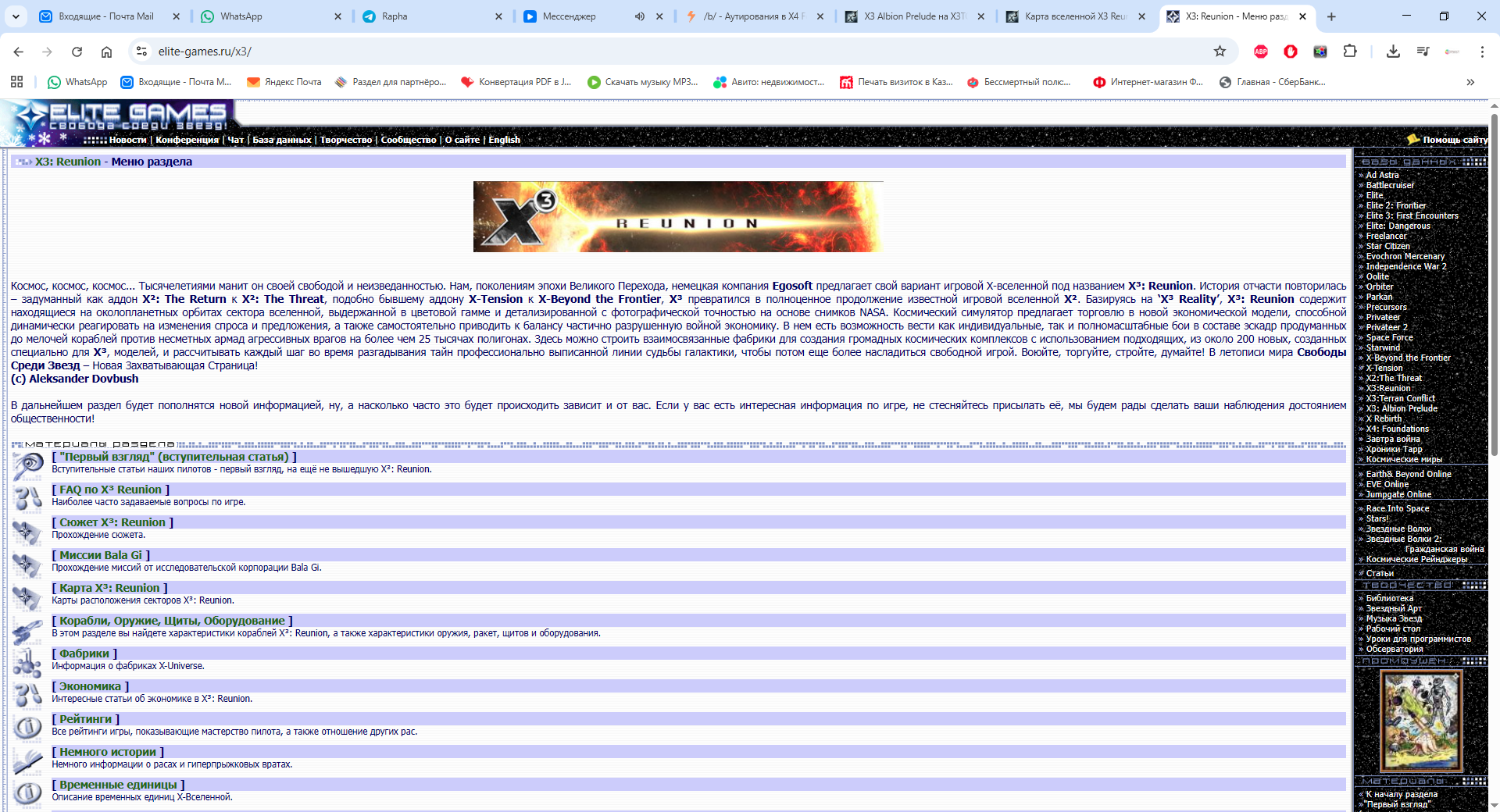Click the icon beside Экономика
This screenshot has height=812, width=1500.
click(27, 695)
